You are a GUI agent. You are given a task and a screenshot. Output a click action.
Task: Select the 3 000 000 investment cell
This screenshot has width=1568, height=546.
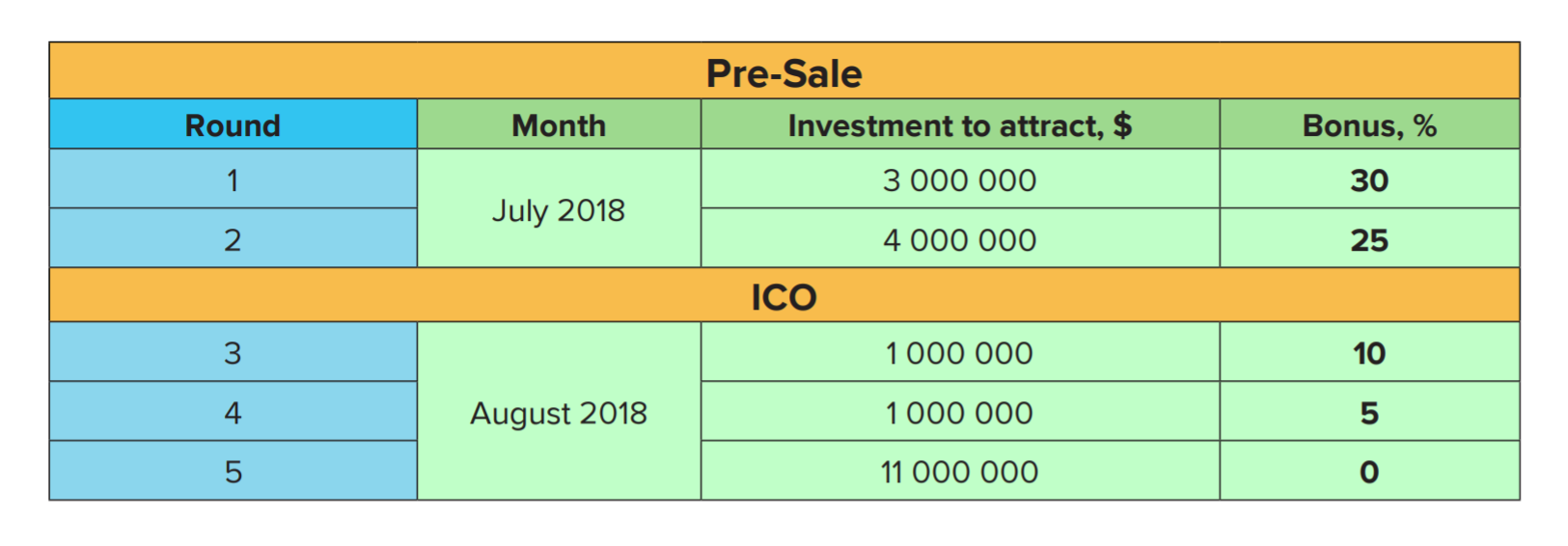point(960,179)
